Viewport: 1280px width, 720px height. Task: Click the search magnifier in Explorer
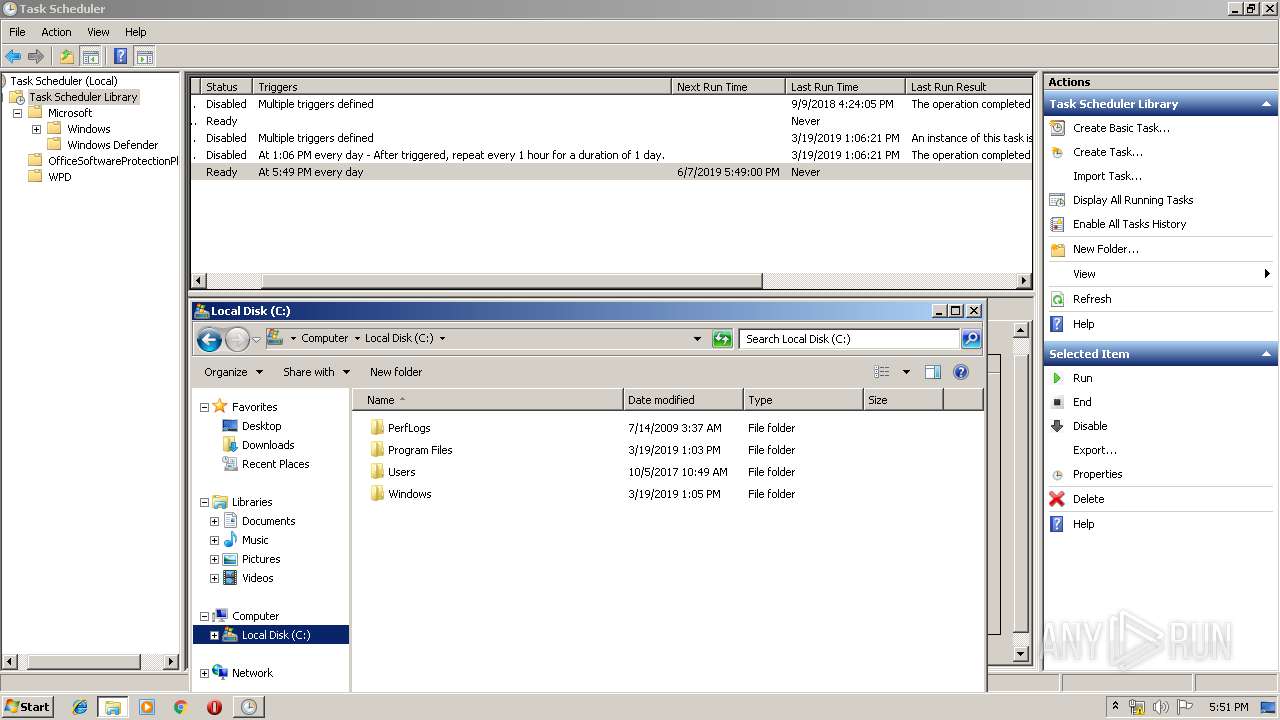[x=970, y=339]
